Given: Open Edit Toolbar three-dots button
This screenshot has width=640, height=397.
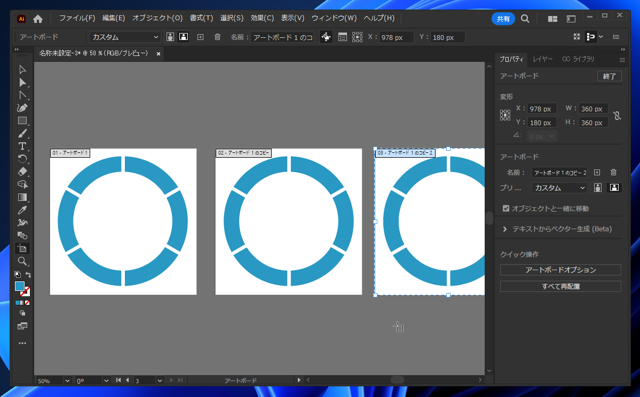Looking at the screenshot, I should (x=22, y=343).
